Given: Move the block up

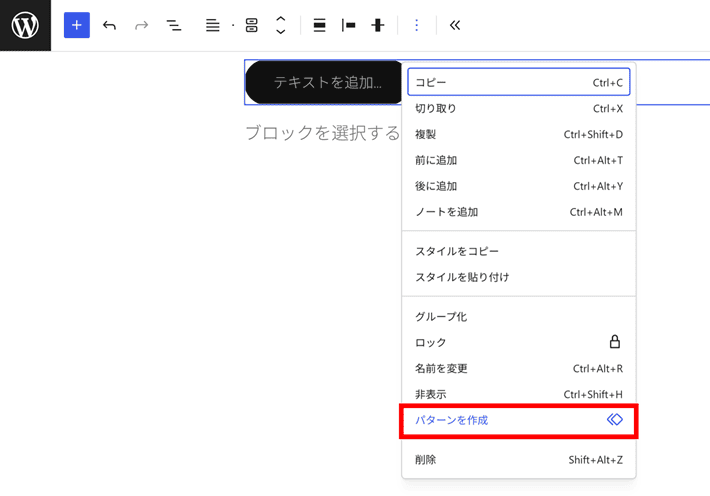Looking at the screenshot, I should pyautogui.click(x=281, y=19).
